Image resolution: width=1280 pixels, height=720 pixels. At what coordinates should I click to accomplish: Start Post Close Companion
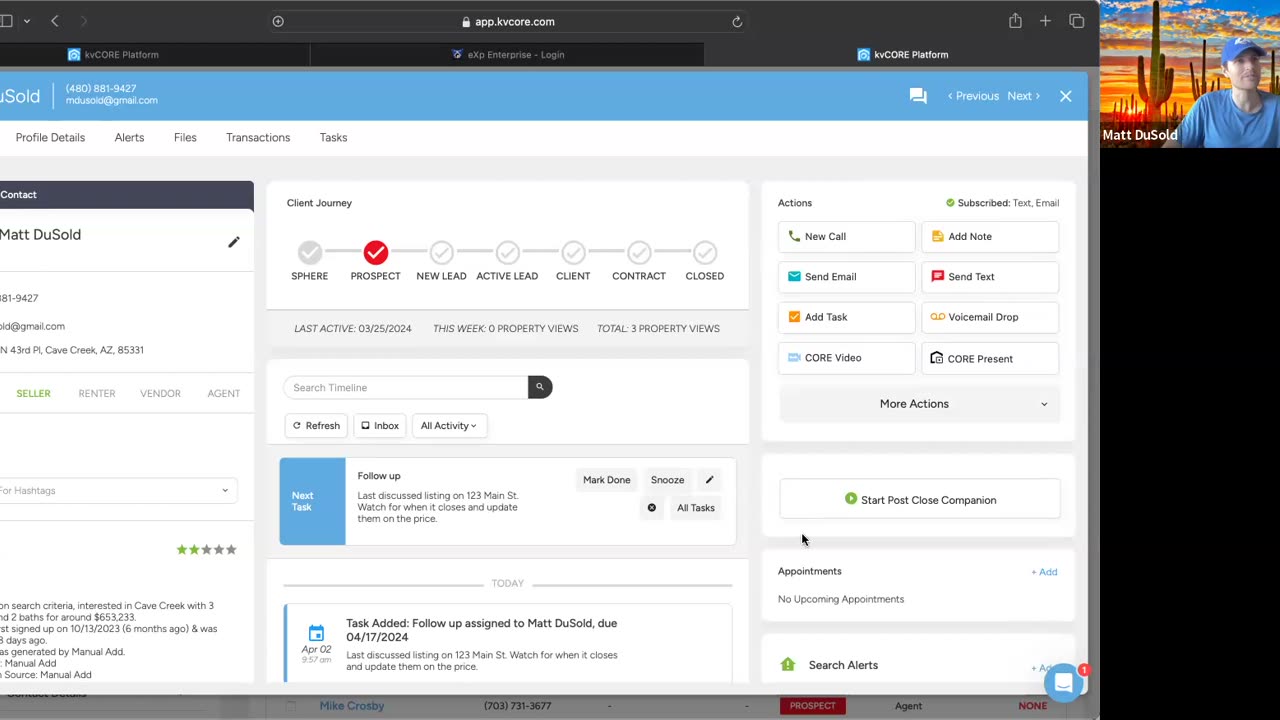tap(919, 500)
